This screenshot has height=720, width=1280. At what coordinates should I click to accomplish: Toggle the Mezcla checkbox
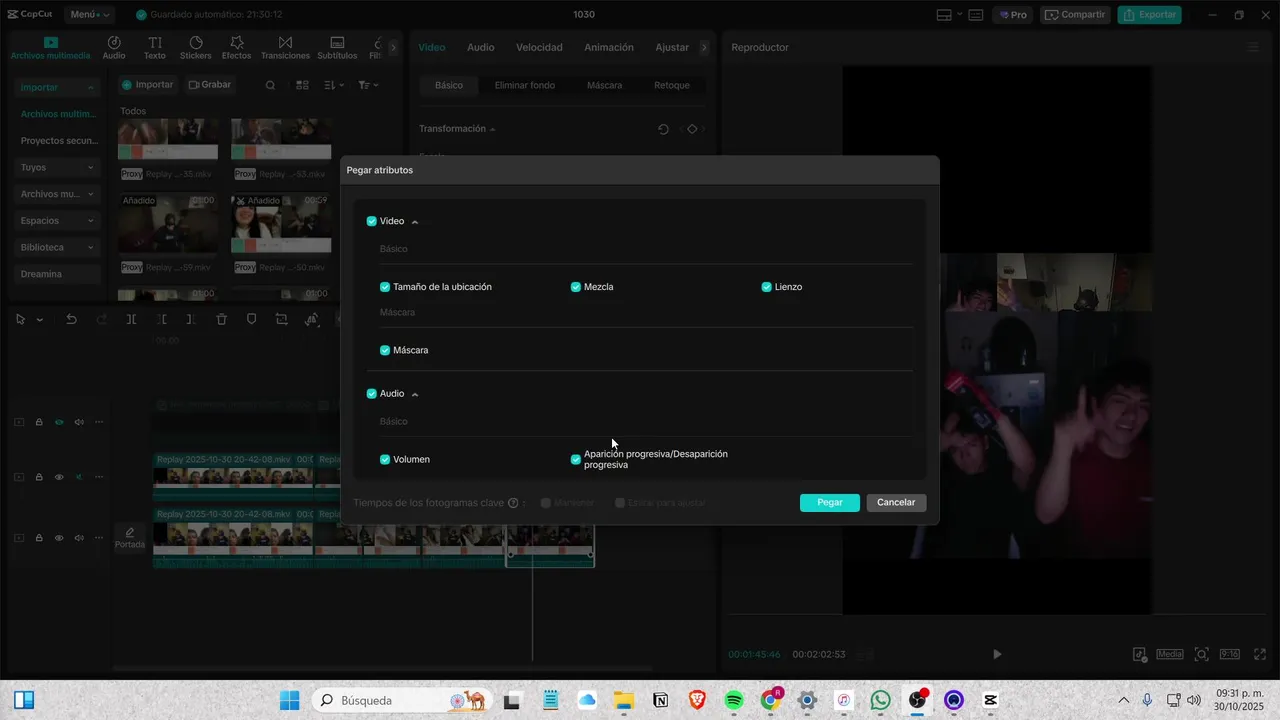click(576, 287)
